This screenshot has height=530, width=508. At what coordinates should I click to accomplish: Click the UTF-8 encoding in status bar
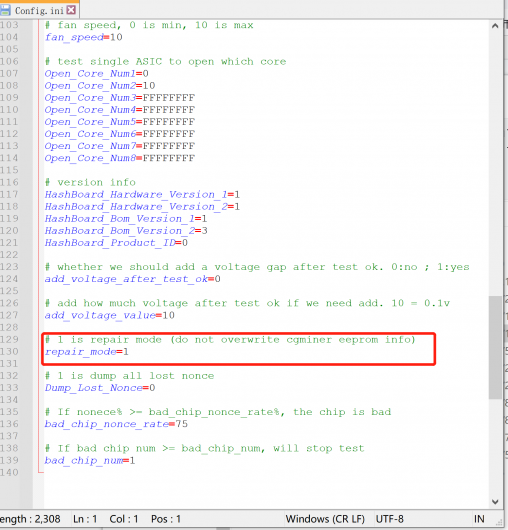[x=390, y=519]
